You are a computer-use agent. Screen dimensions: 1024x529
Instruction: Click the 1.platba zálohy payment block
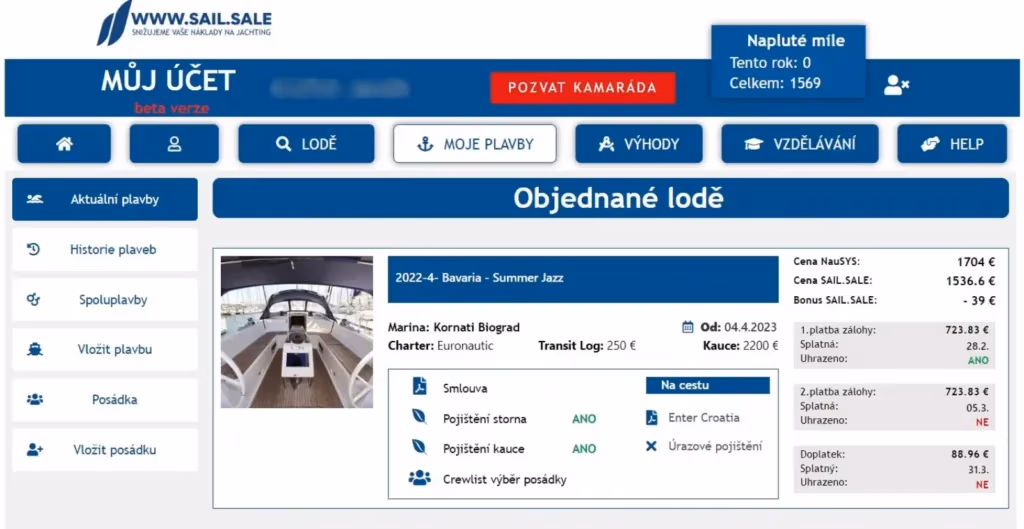coord(894,345)
